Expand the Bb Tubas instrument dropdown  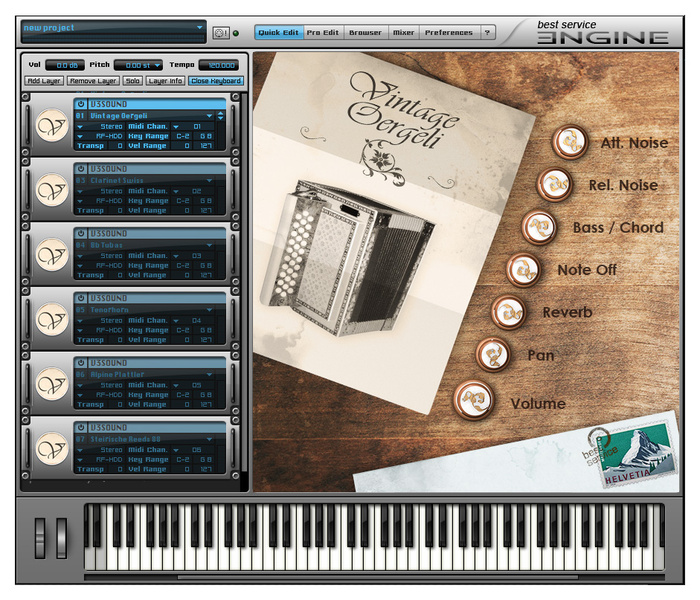[209, 245]
